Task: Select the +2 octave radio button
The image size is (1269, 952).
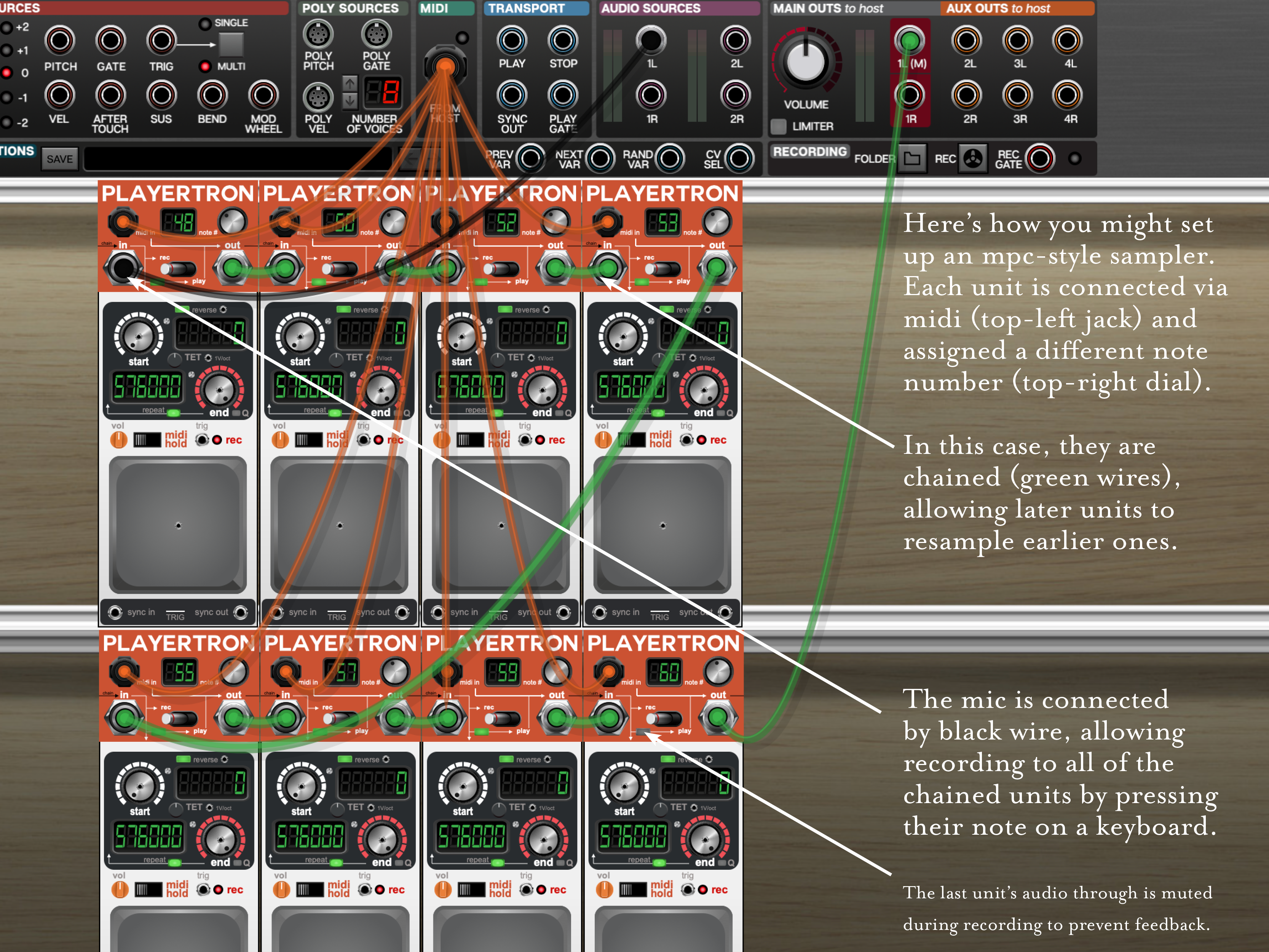Action: click(x=7, y=27)
